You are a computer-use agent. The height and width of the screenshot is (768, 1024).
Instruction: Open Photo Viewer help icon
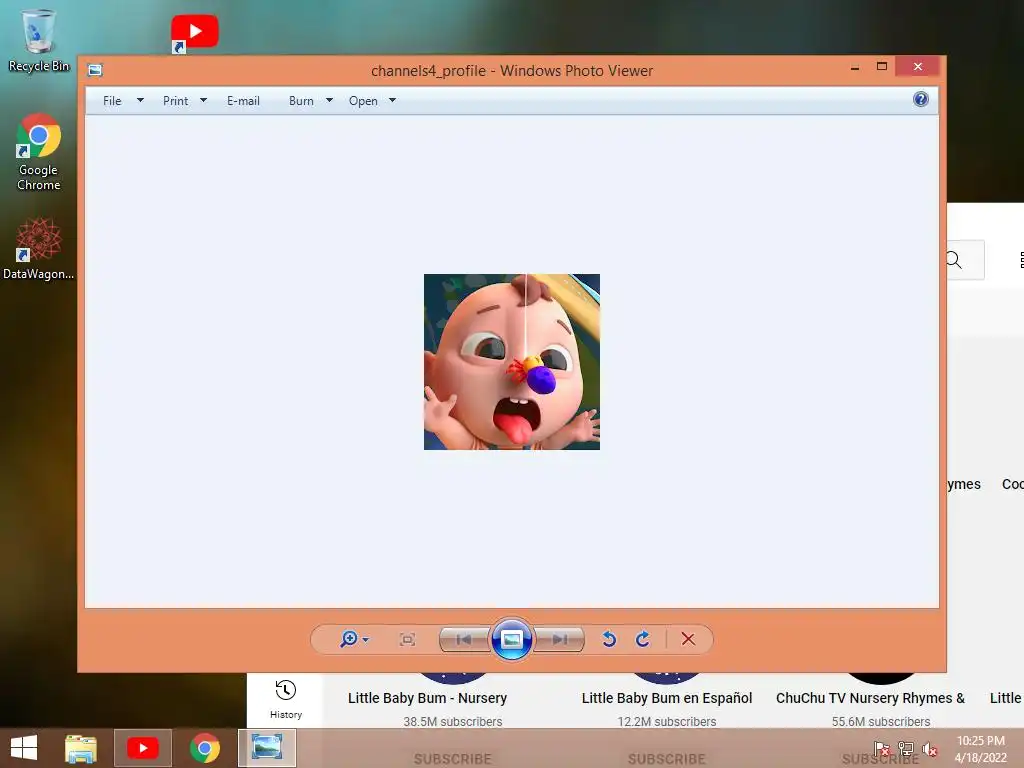click(x=921, y=99)
